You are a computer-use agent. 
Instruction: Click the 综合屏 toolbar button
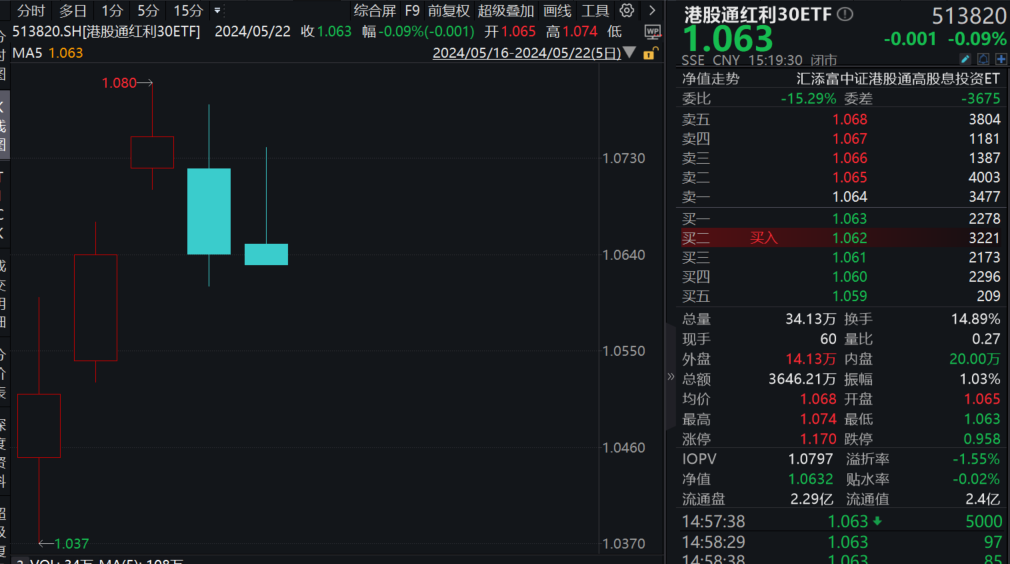374,11
